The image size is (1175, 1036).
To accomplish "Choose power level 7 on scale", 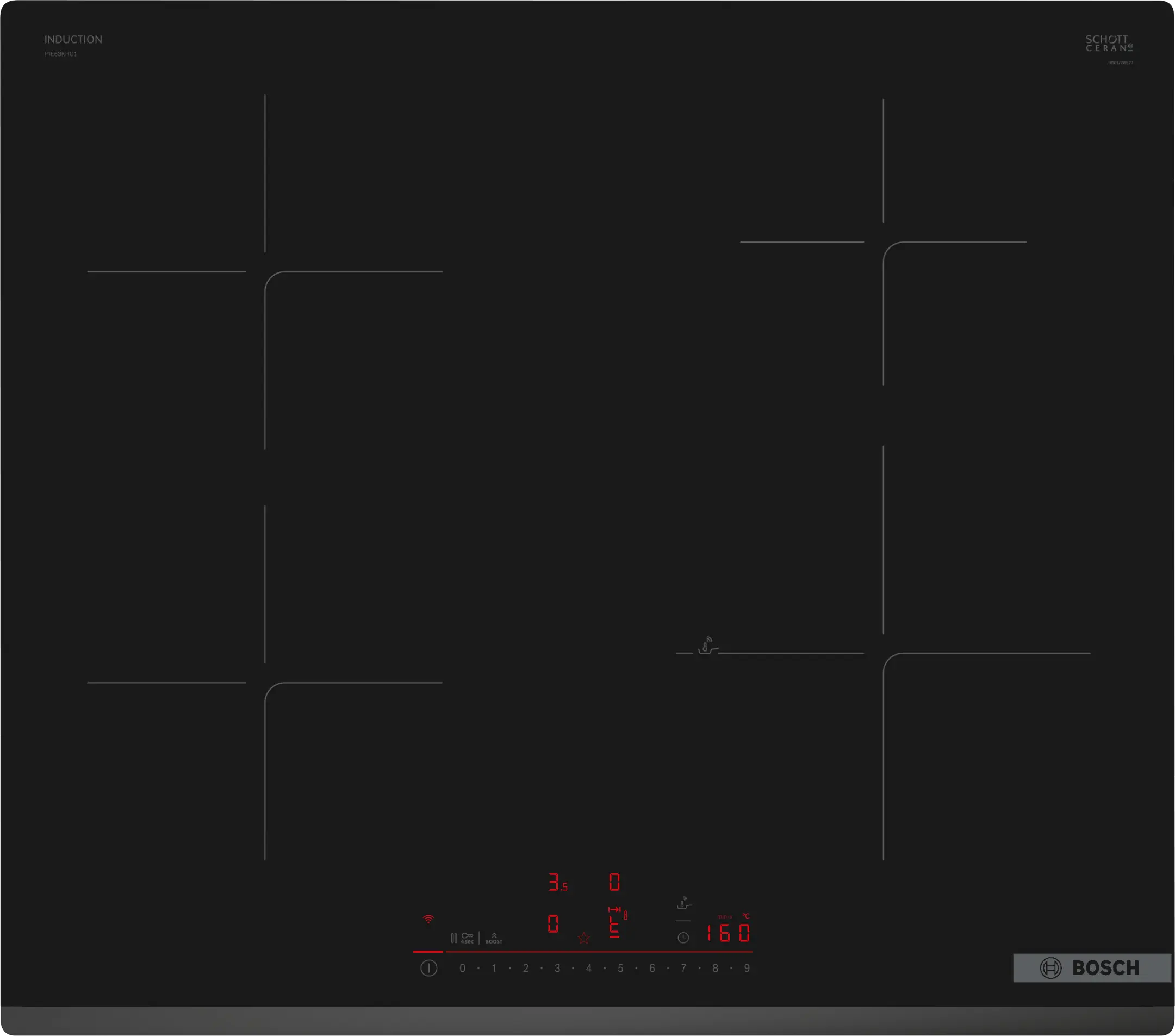I will point(683,969).
